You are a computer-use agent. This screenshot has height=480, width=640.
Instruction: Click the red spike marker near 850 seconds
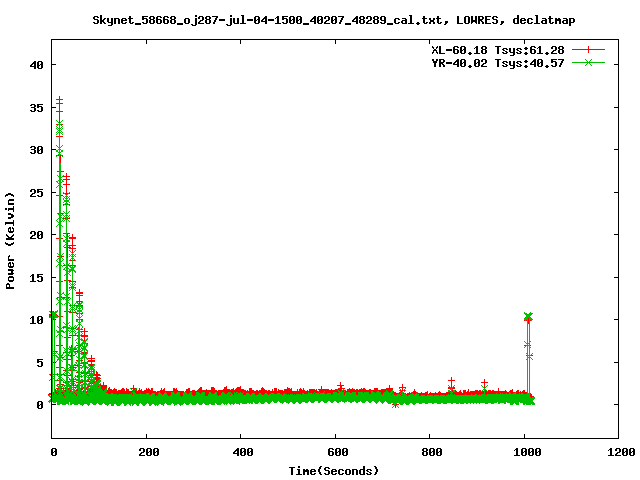pyautogui.click(x=451, y=381)
